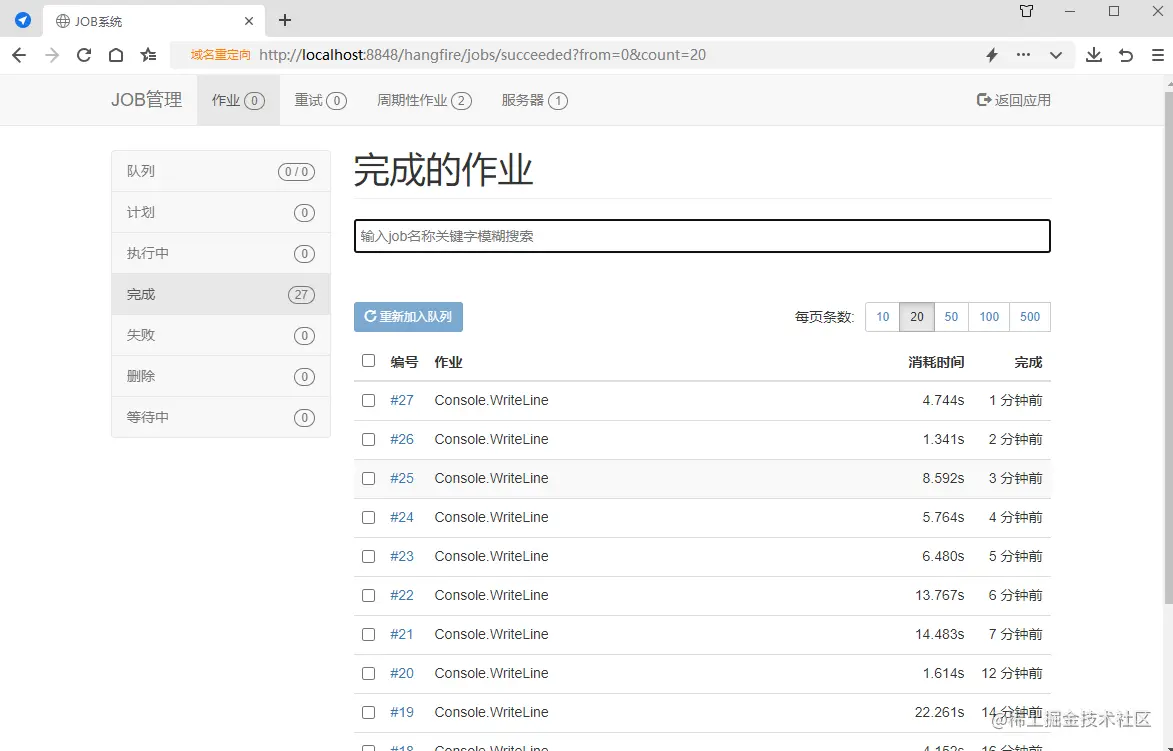Toggle the select-all checkbox in table header
This screenshot has height=751, width=1173.
pos(368,361)
